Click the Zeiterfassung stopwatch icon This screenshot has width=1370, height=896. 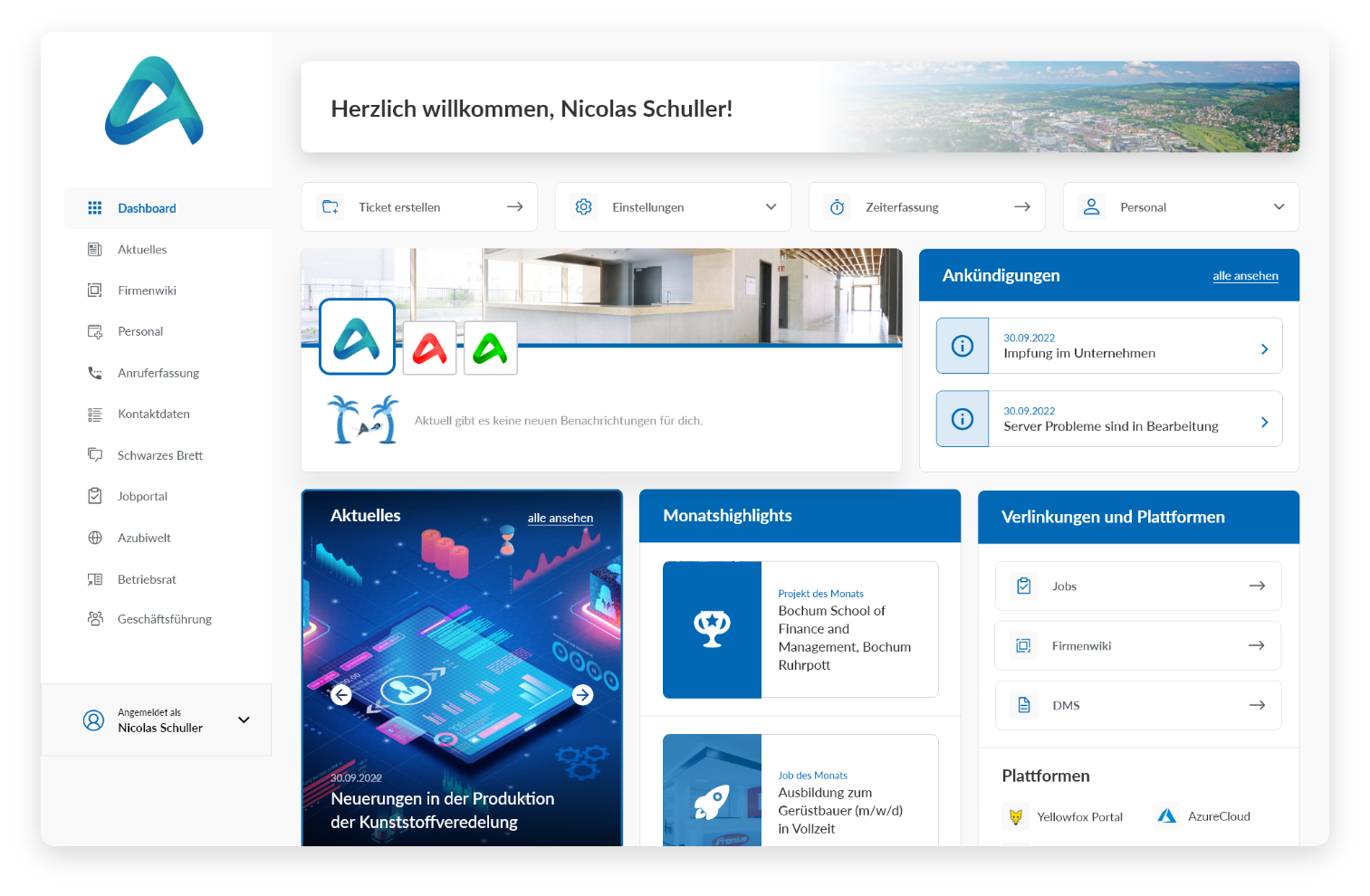click(838, 207)
